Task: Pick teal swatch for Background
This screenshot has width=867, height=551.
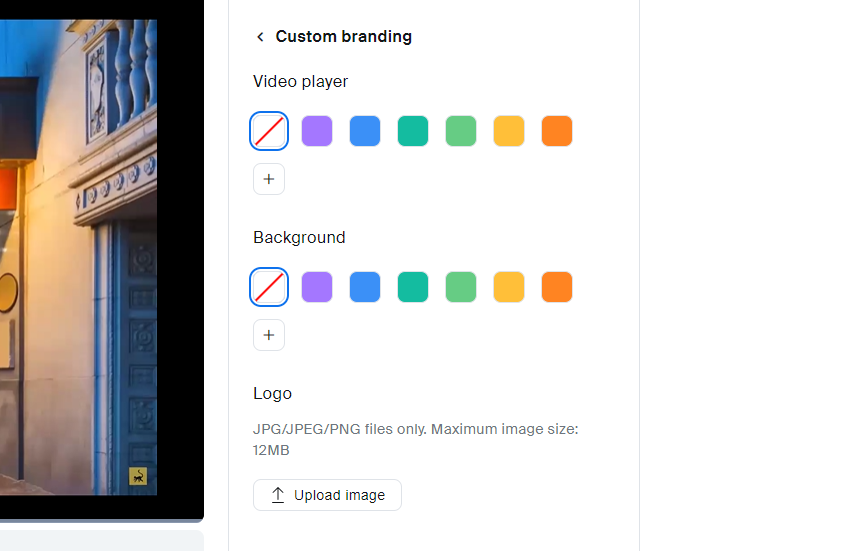Action: [413, 287]
